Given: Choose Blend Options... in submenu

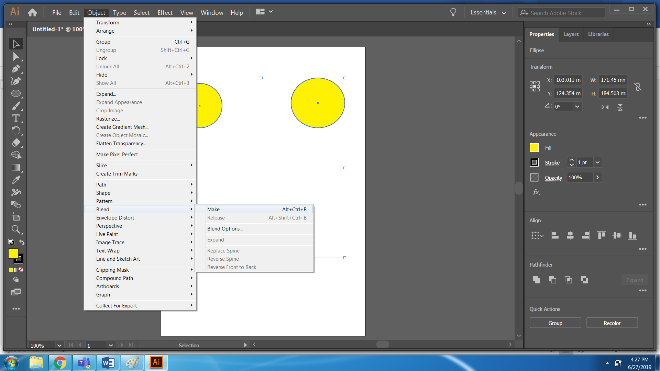Looking at the screenshot, I should click(x=255, y=229).
